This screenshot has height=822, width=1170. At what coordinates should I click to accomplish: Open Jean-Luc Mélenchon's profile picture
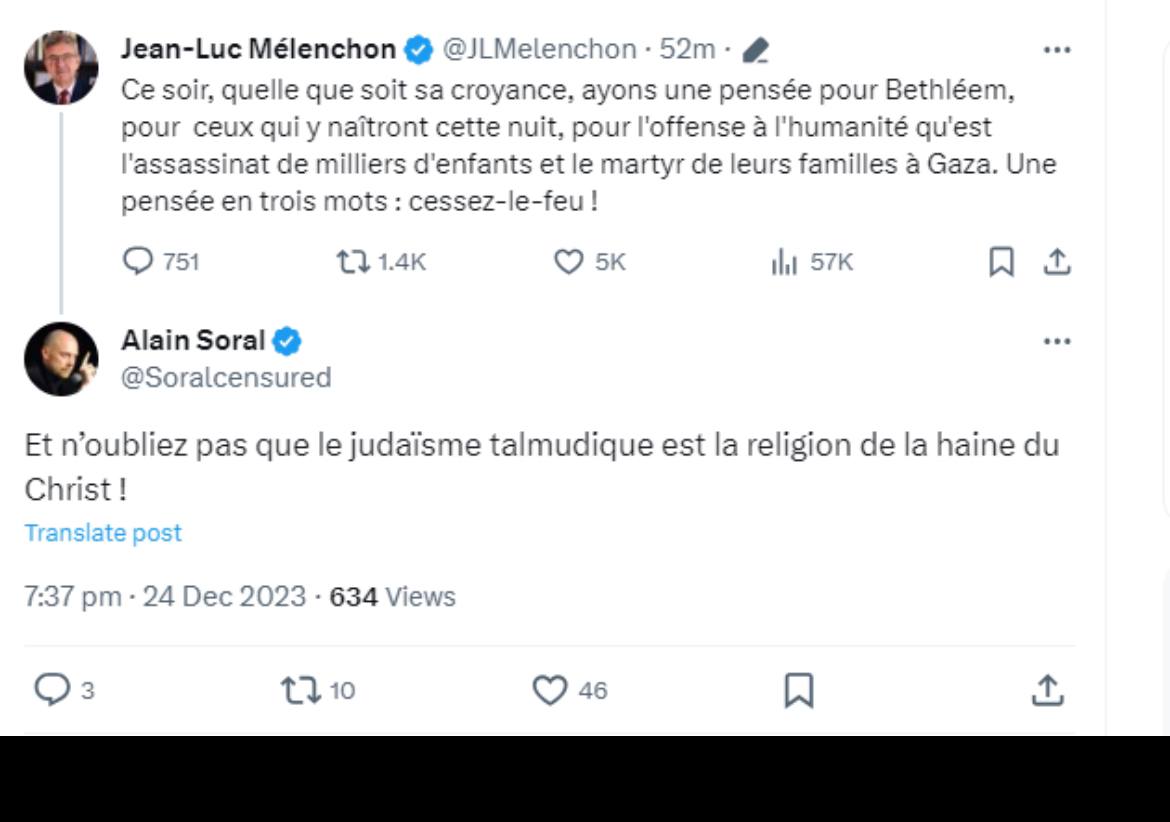coord(61,68)
